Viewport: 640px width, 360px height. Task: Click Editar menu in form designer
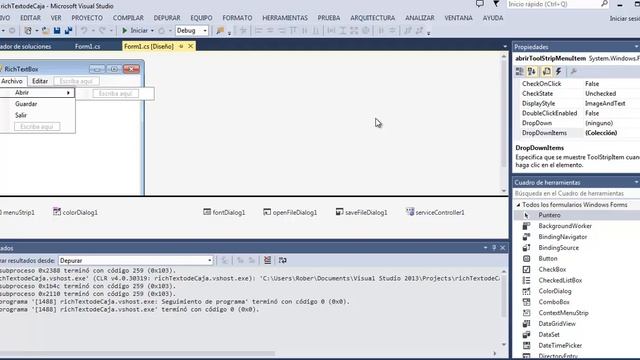tap(40, 81)
